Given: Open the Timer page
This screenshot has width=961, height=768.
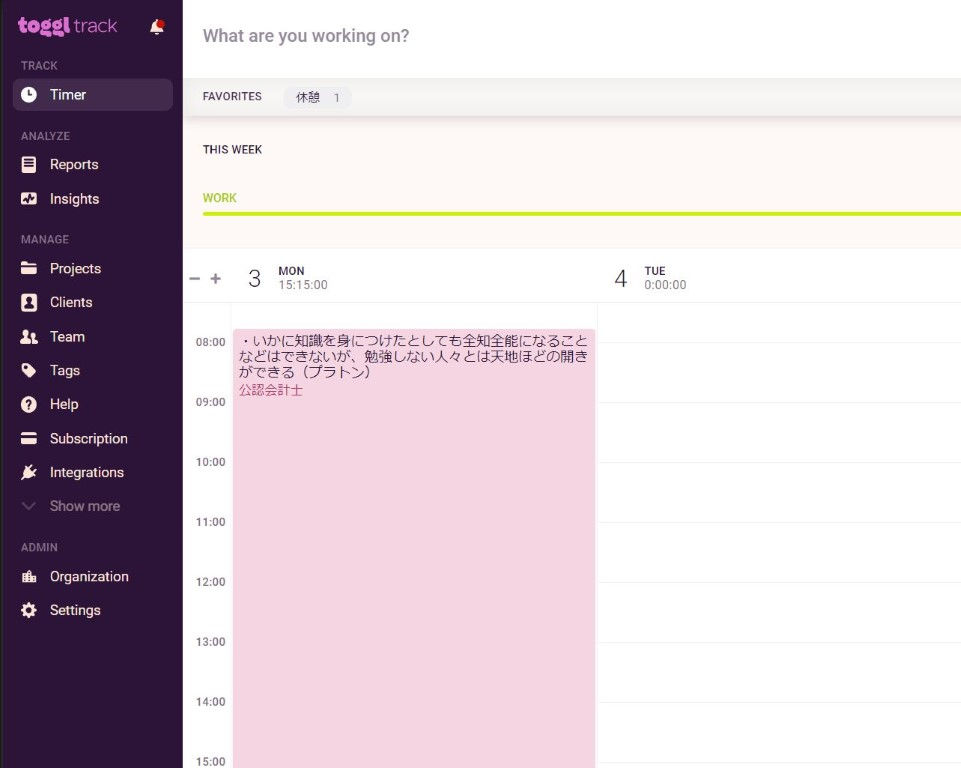Looking at the screenshot, I should coord(93,94).
